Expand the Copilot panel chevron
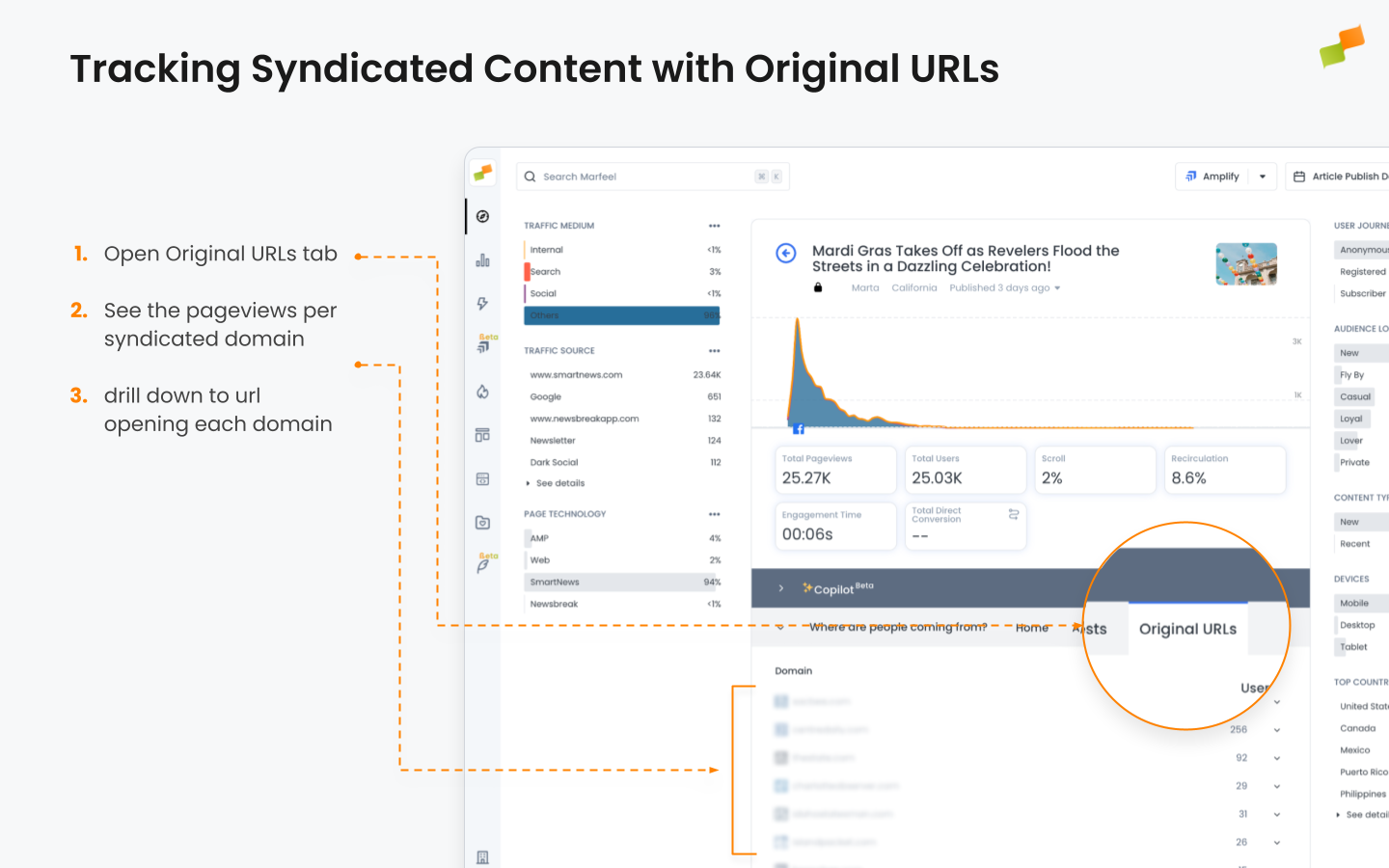Screen dimensions: 1389x868 click(779, 588)
